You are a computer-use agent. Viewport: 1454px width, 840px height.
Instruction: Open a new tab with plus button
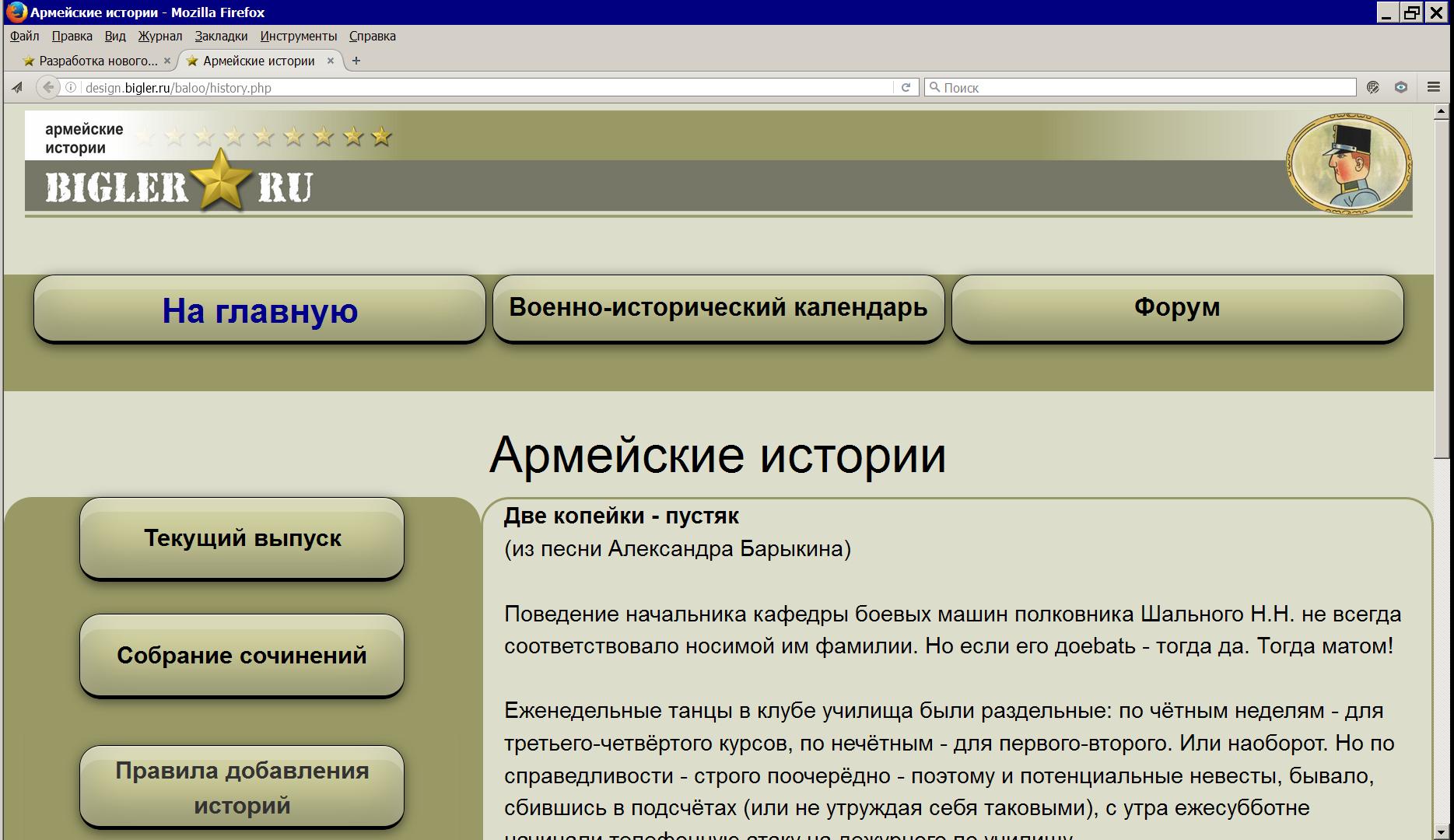point(356,61)
